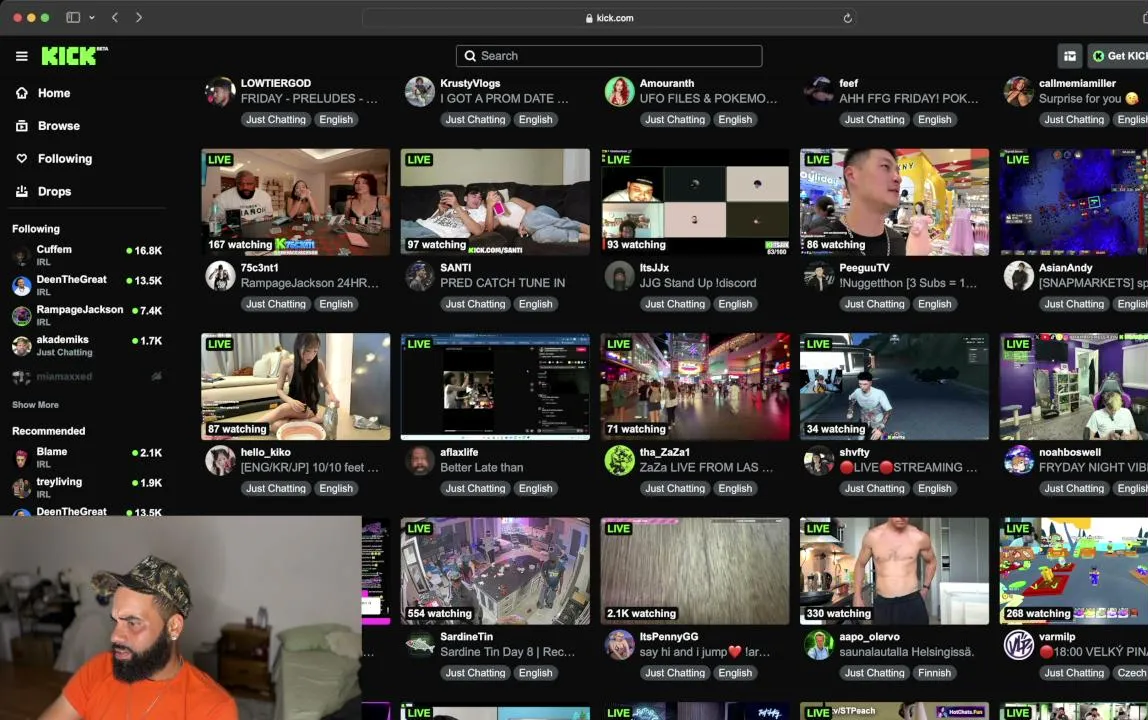Screen dimensions: 1148x720
Task: Focus the Search field
Action: [608, 56]
